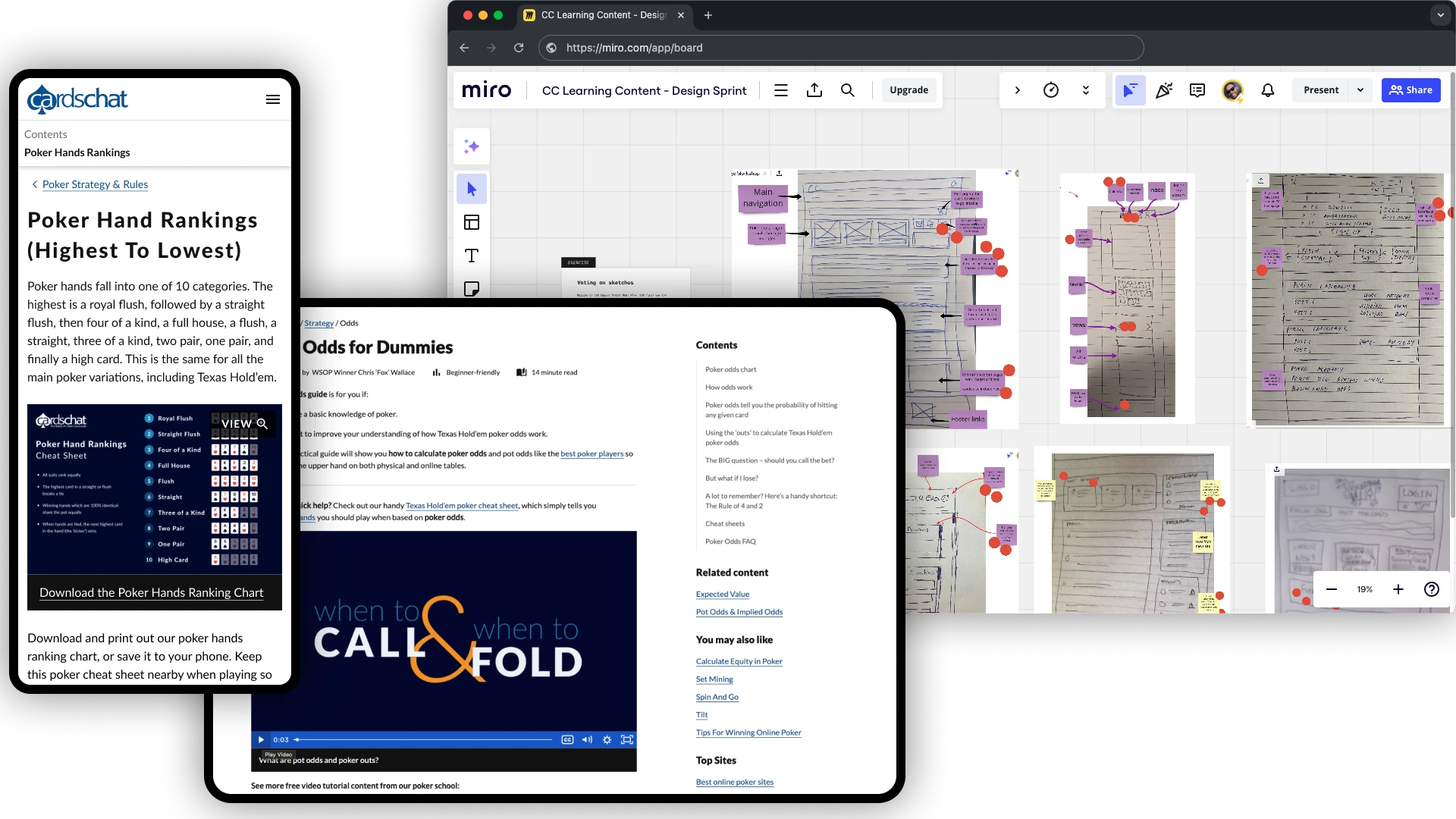Expand collaboration tools double chevron
The image size is (1456, 819).
1086,90
